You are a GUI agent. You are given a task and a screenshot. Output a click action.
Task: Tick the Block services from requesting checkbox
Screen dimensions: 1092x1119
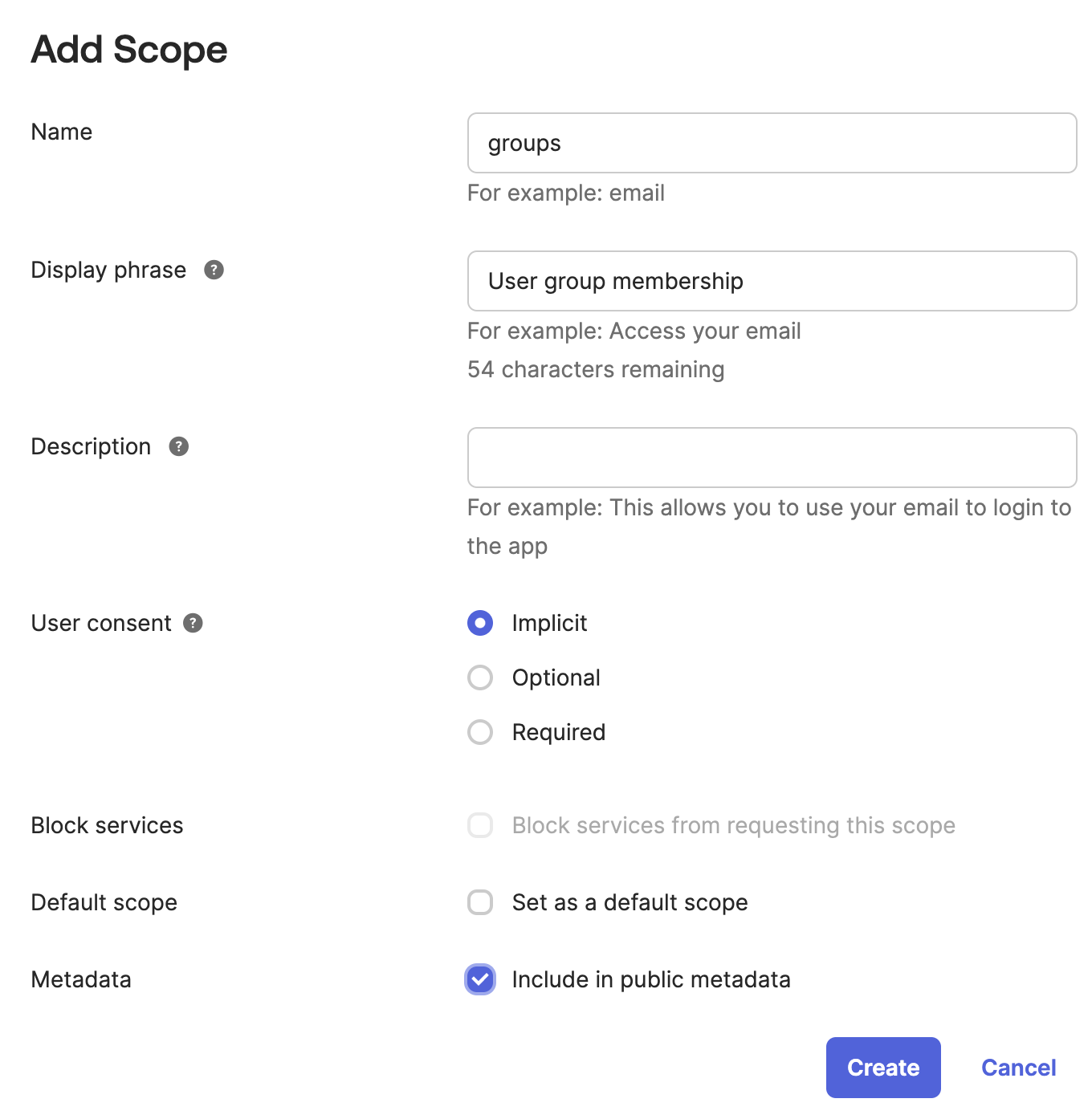click(480, 825)
